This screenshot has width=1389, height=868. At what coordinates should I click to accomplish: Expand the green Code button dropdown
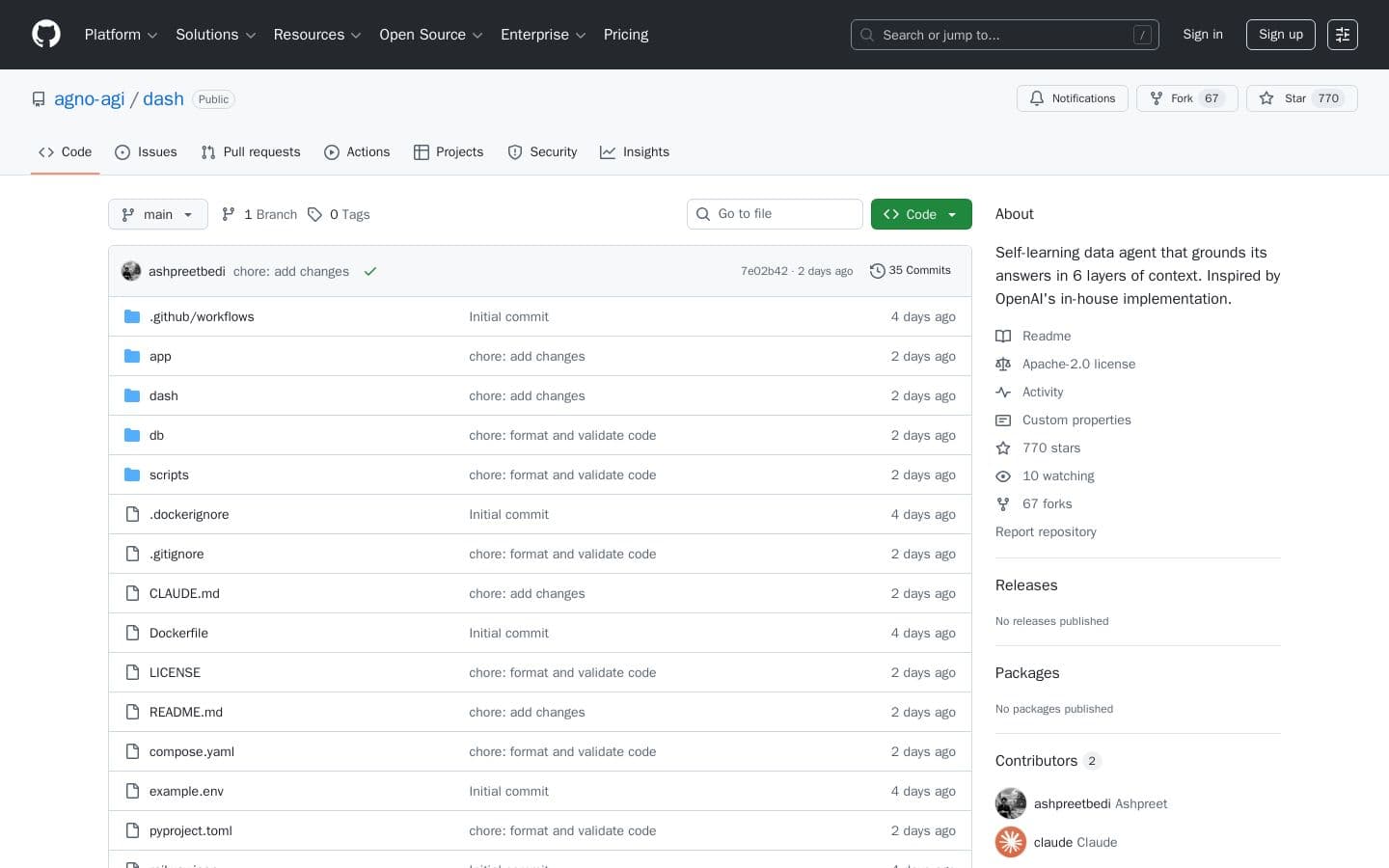949,214
